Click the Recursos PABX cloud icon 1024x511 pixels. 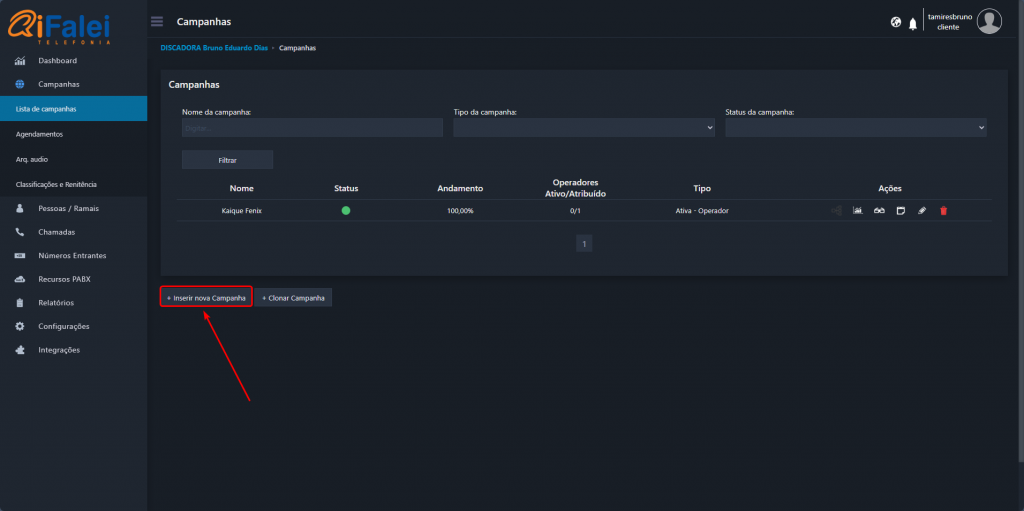(20, 279)
